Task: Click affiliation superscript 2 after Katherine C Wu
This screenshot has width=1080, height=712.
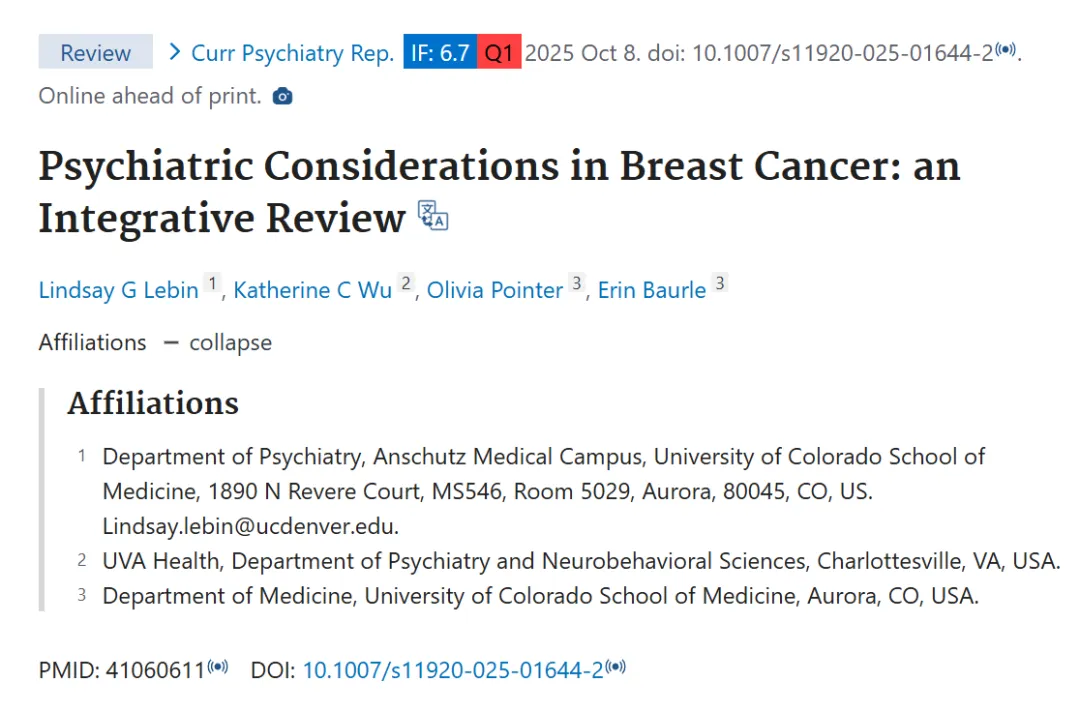Action: click(x=406, y=284)
